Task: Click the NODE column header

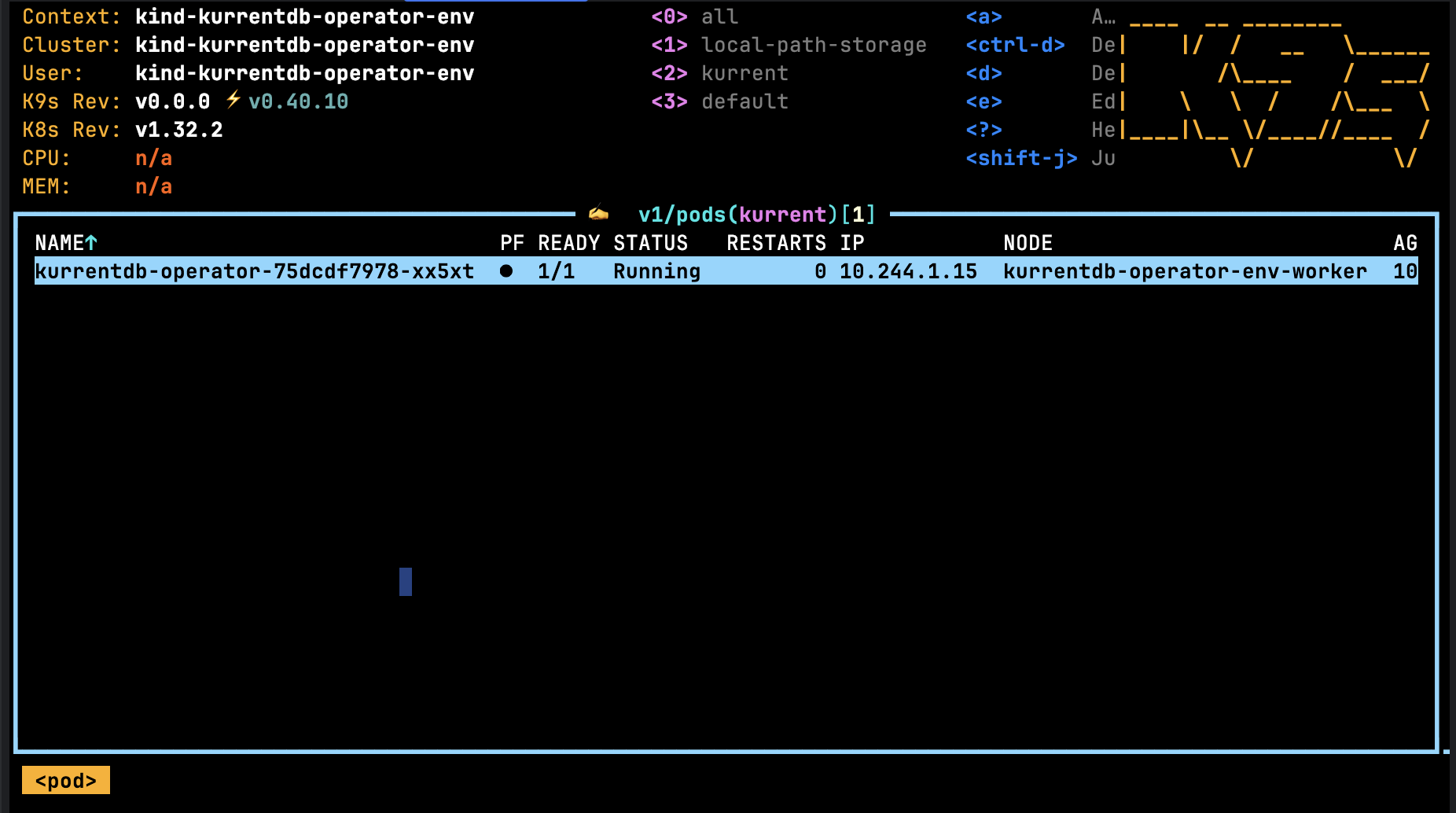Action: 1028,243
